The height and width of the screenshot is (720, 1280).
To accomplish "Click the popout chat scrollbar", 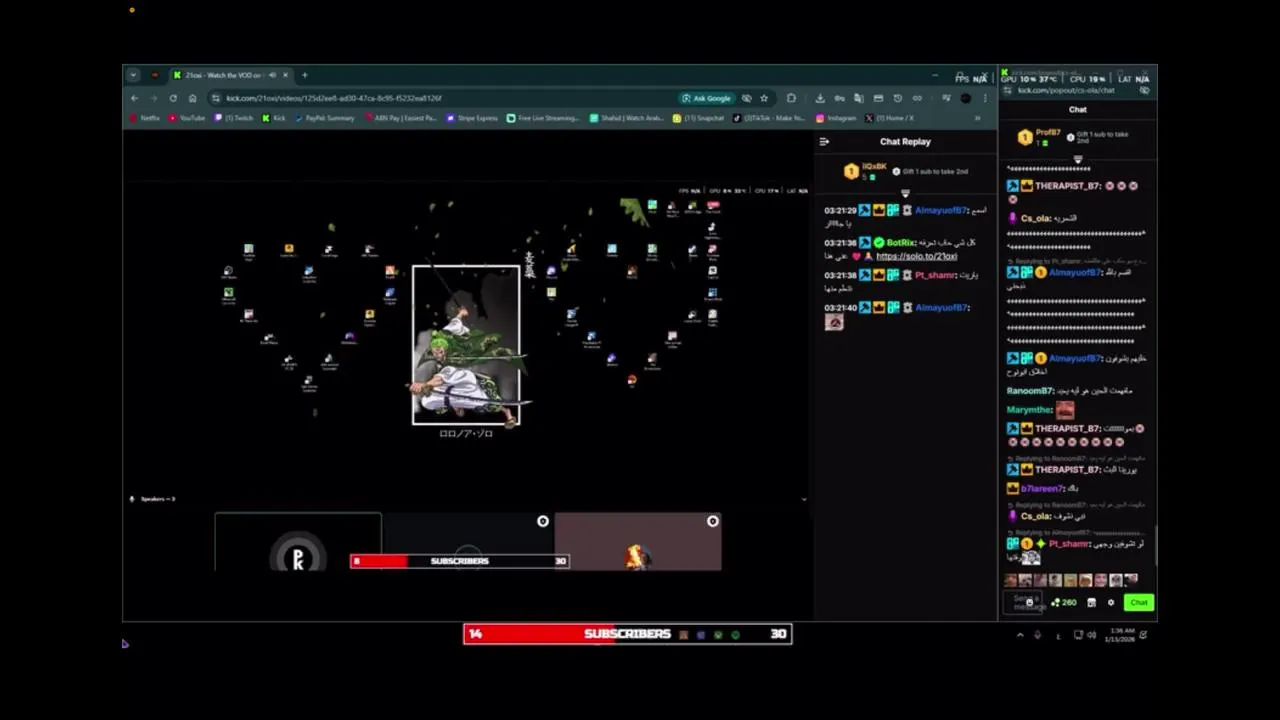I will (x=1154, y=545).
